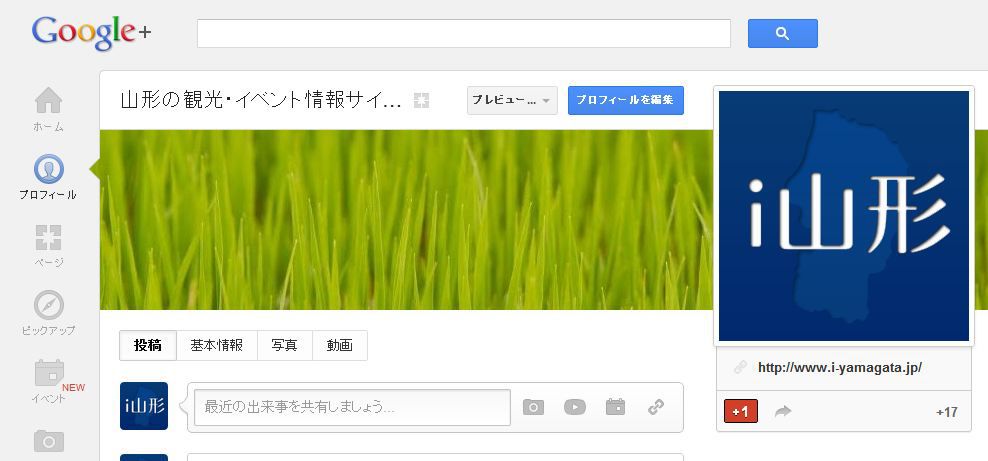
Task: Open the http://www.i-yamagata.jp/ link
Action: pyautogui.click(x=840, y=368)
